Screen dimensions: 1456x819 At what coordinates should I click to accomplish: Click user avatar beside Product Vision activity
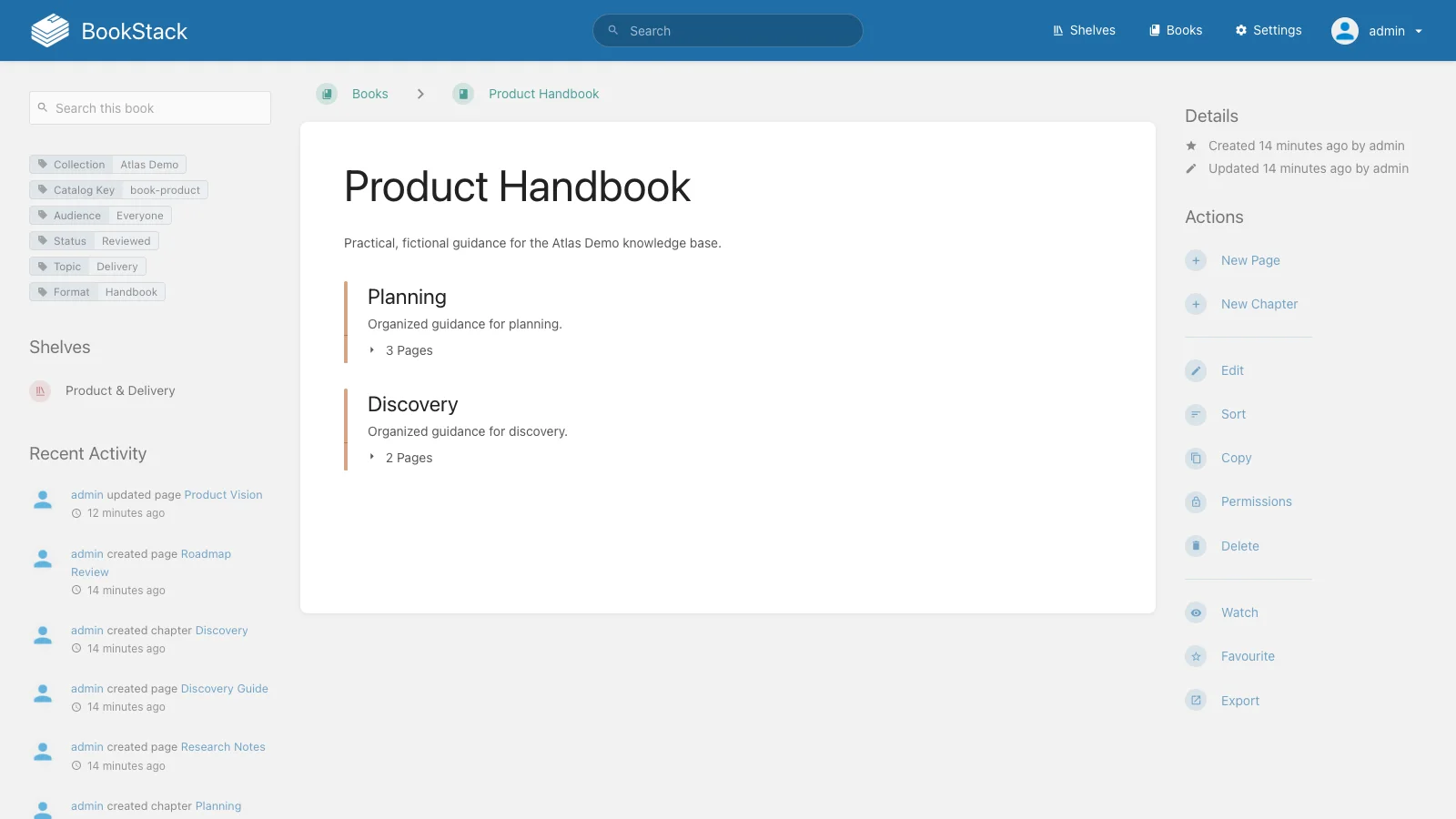point(43,500)
